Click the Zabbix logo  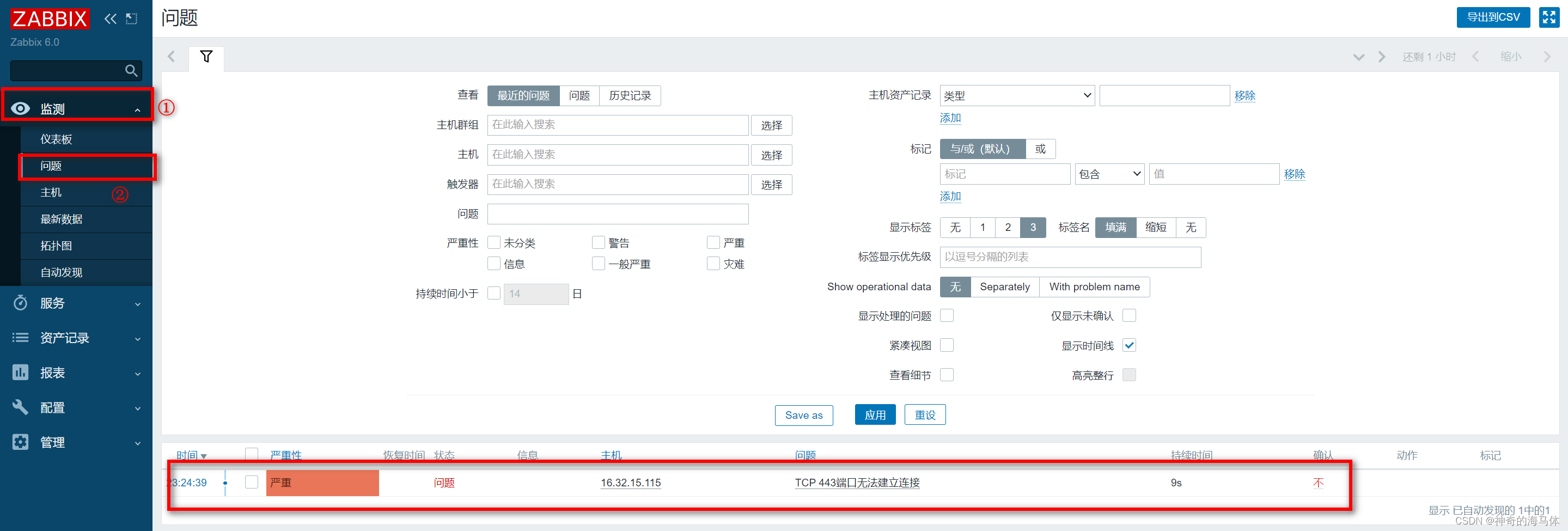click(50, 19)
